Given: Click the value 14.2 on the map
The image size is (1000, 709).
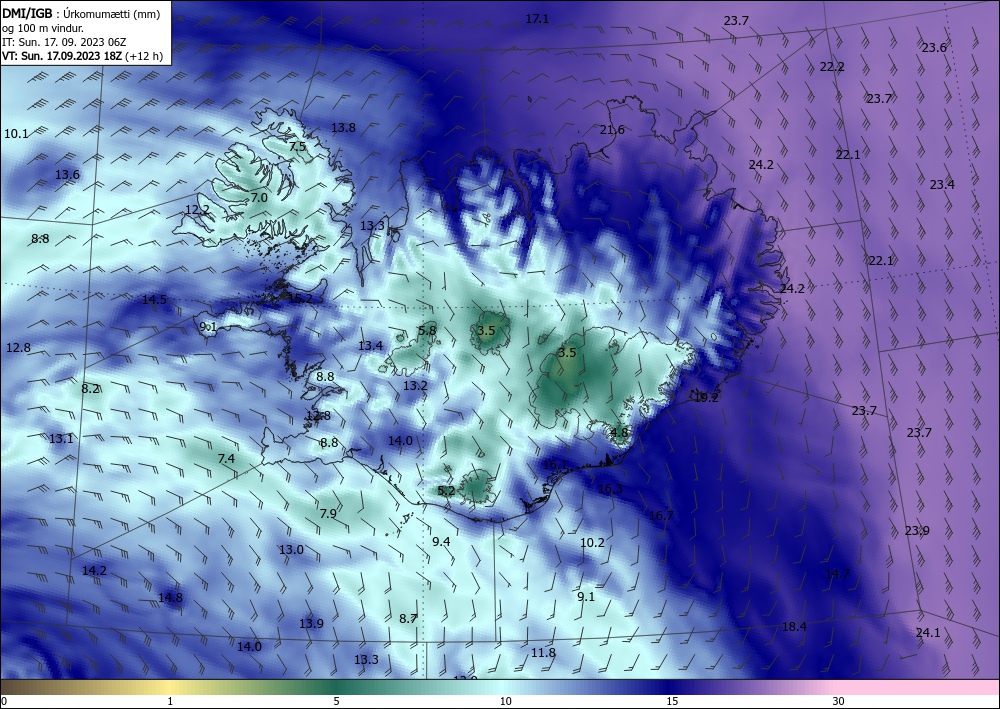Looking at the screenshot, I should [x=94, y=571].
